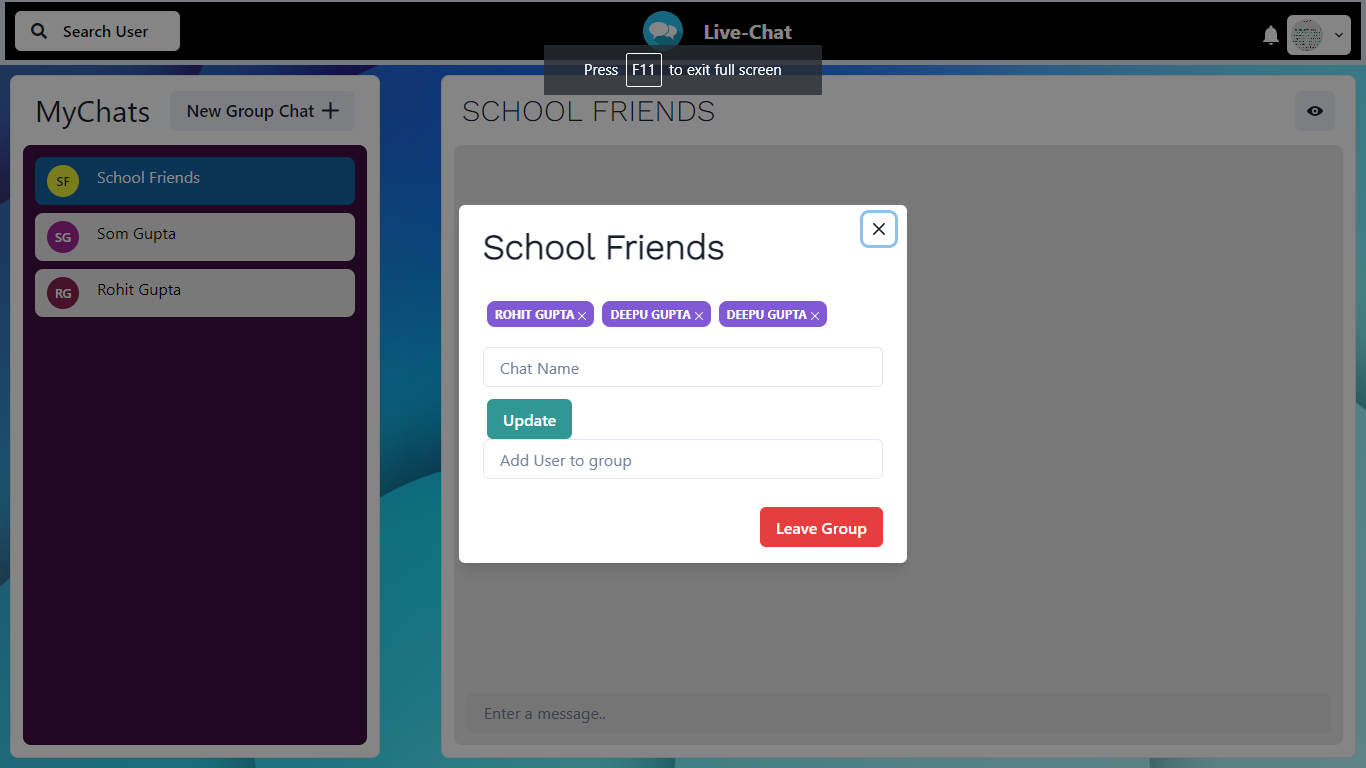This screenshot has width=1366, height=768.
Task: Click the Enter a message box
Action: 898,714
